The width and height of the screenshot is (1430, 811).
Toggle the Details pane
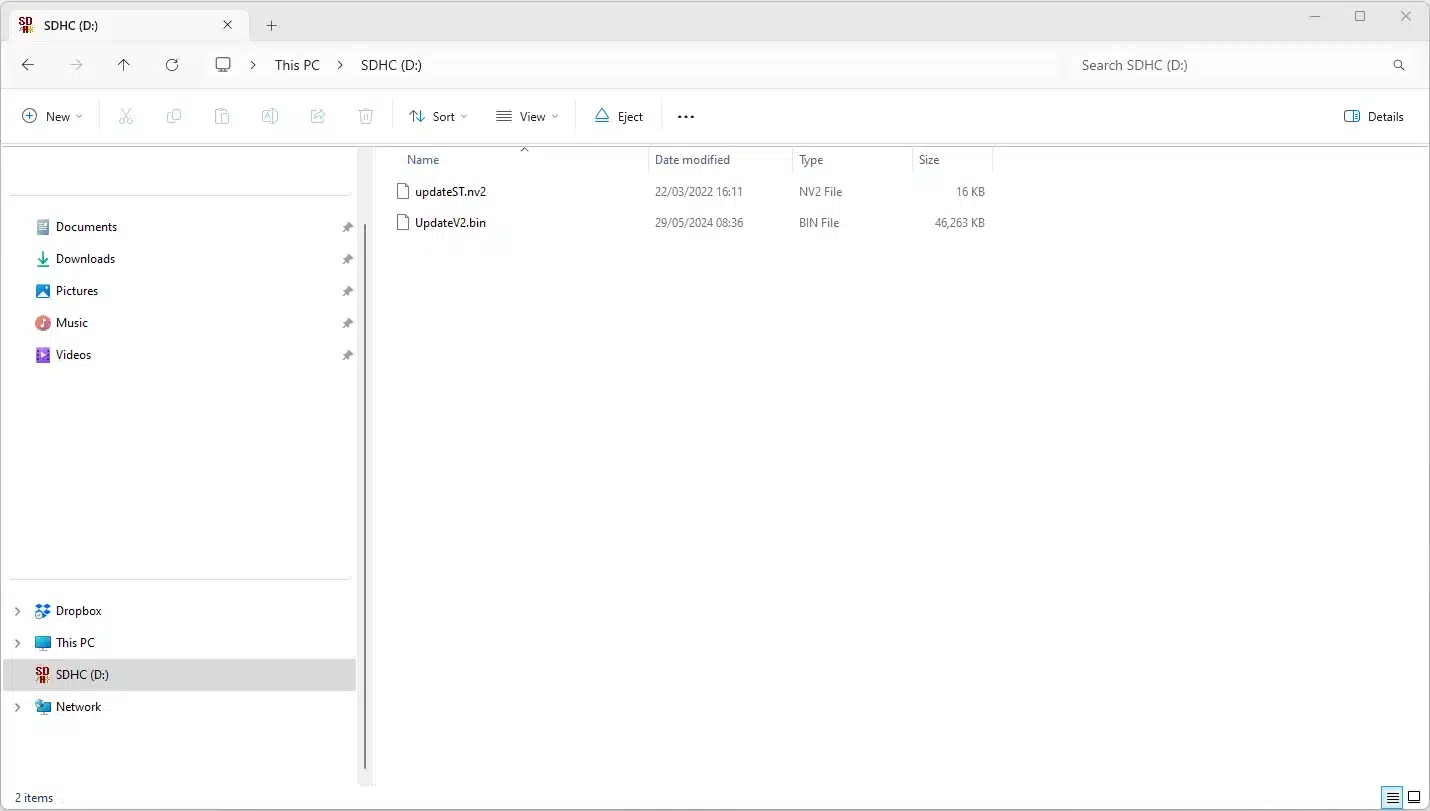coord(1374,116)
